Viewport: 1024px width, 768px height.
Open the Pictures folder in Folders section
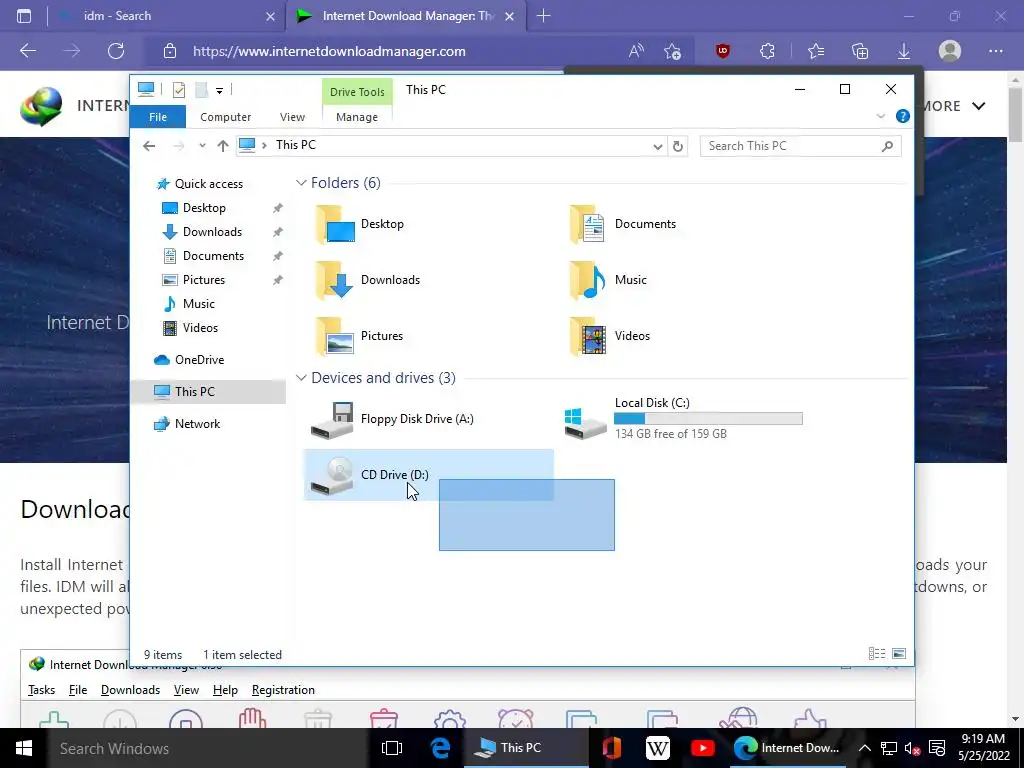coord(335,336)
